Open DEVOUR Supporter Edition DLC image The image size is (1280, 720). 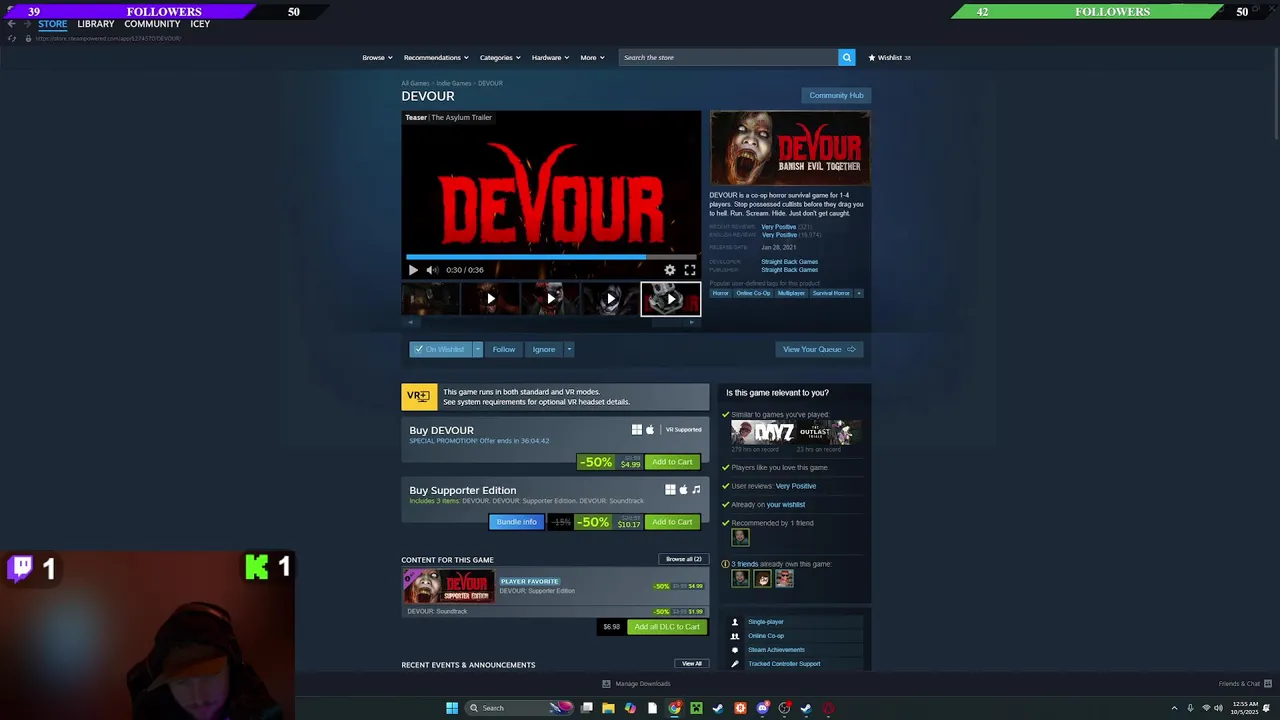click(449, 586)
